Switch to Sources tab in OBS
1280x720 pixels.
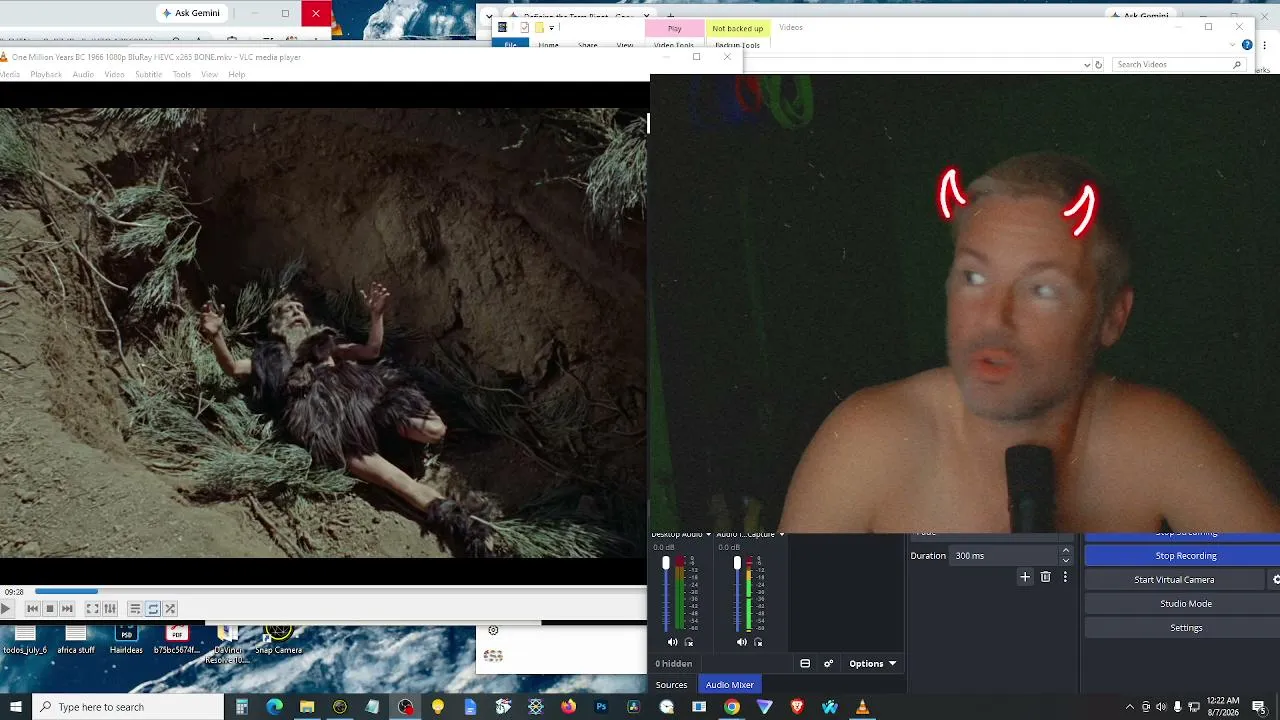point(671,685)
